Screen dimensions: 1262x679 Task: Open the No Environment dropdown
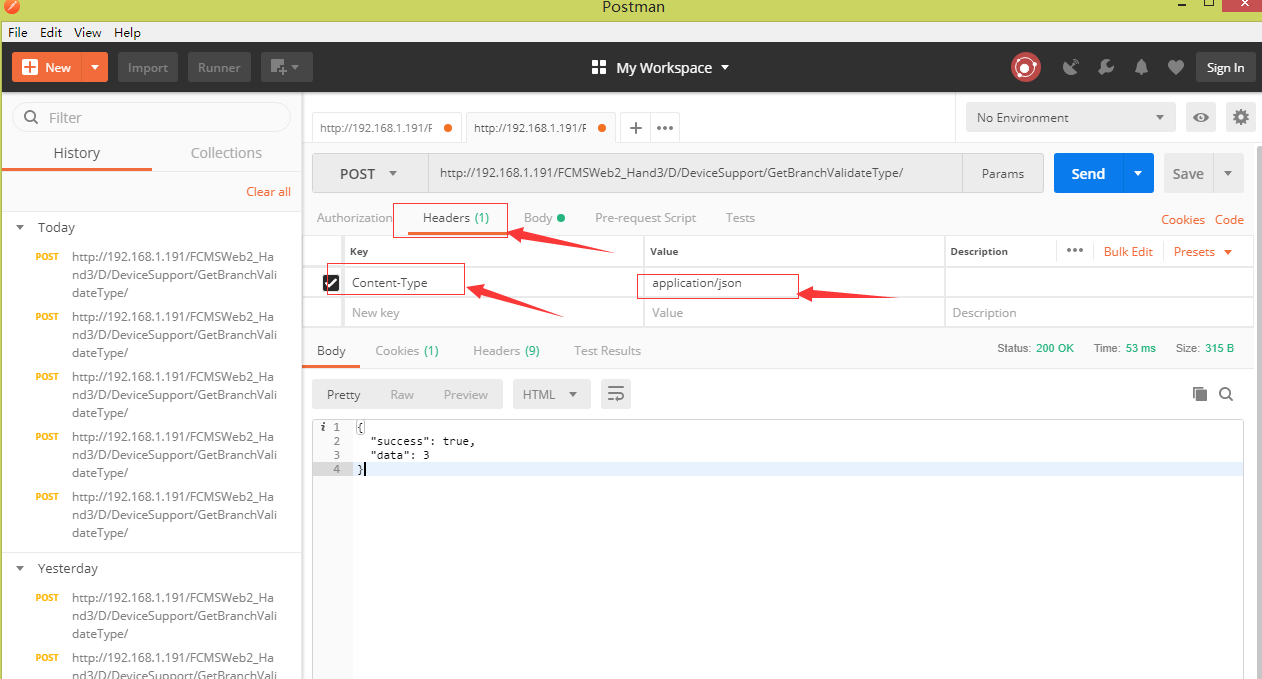coord(1070,117)
